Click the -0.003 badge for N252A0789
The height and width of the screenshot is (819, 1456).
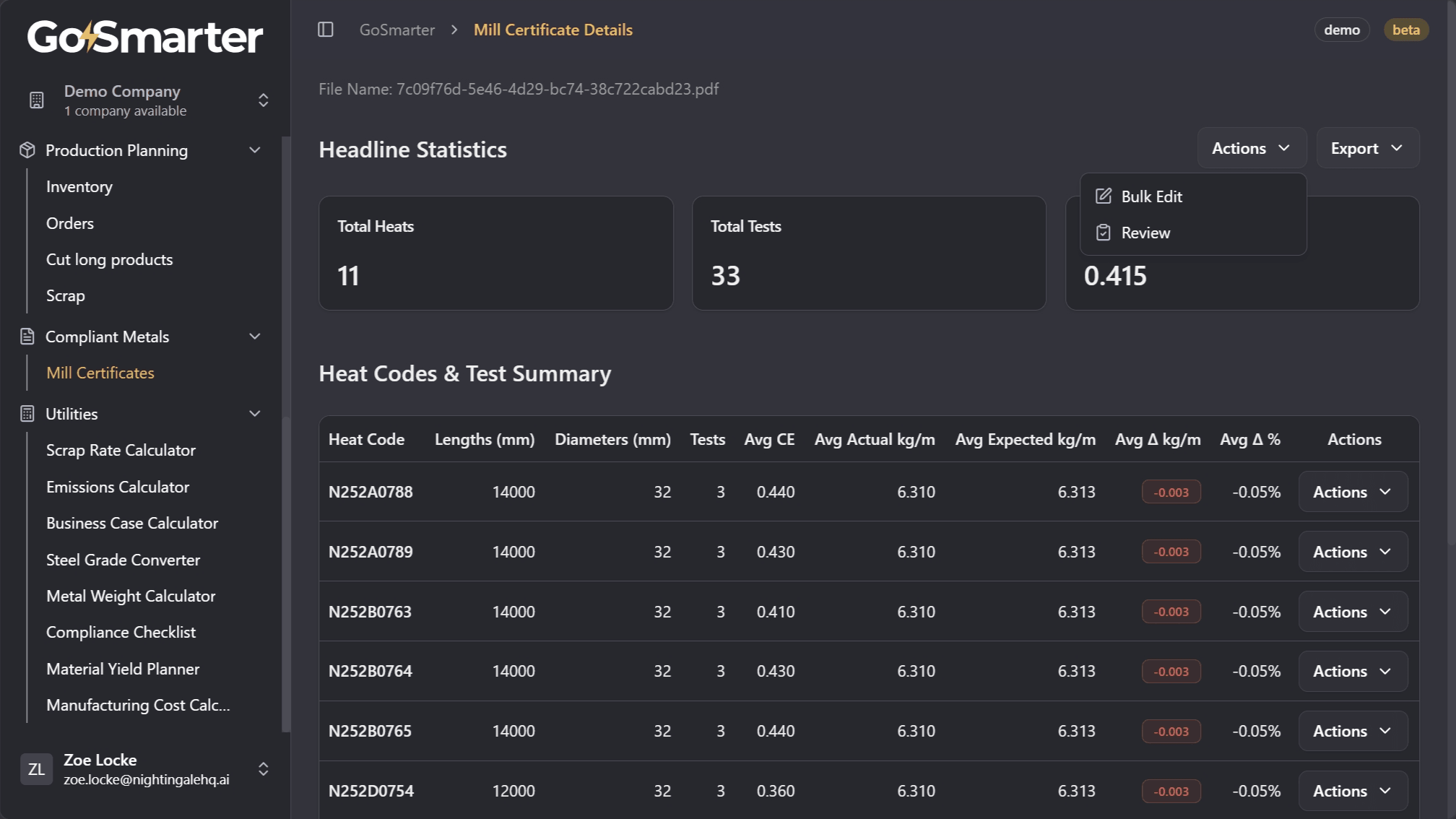(x=1171, y=552)
